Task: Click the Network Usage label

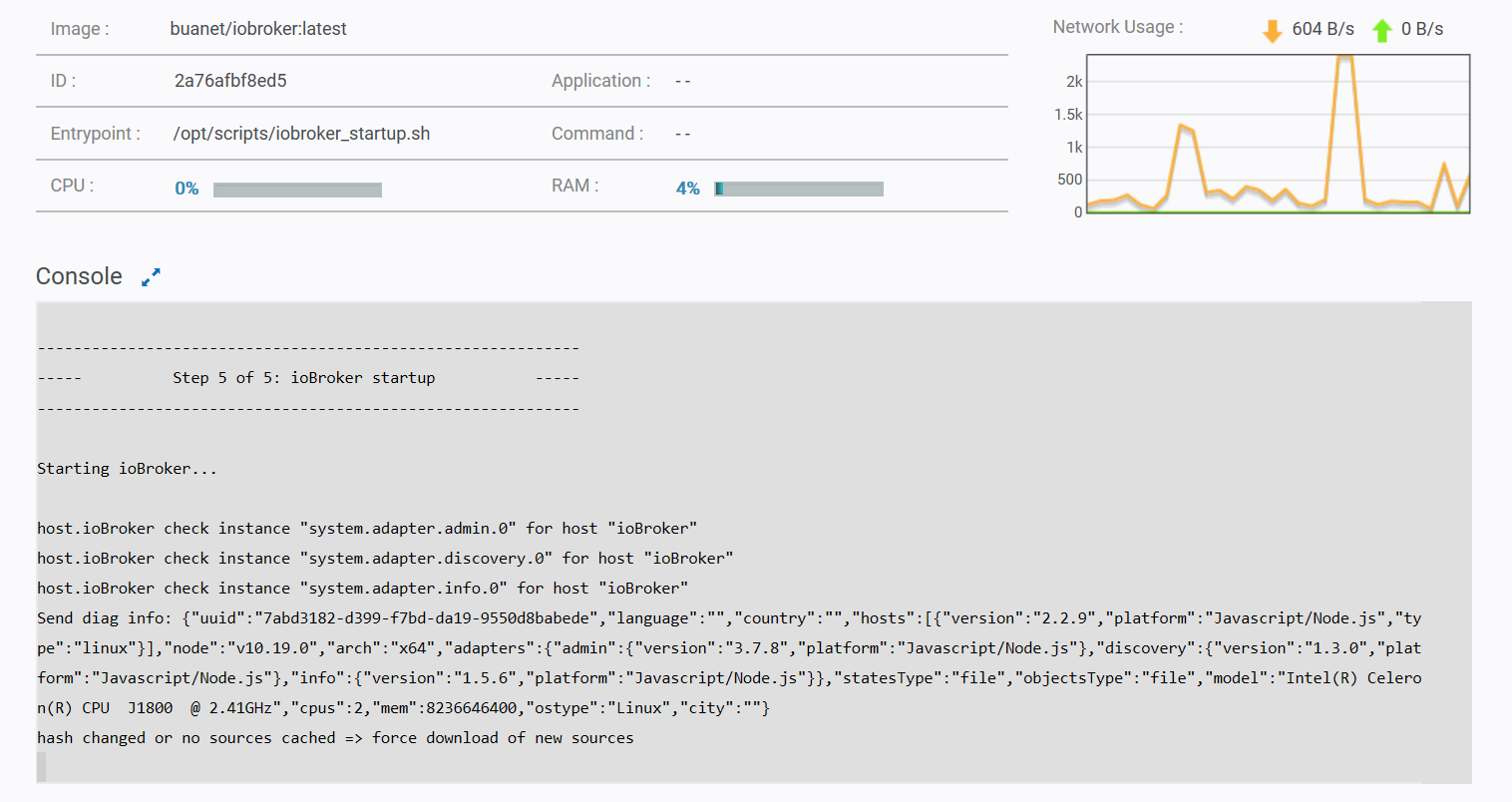Action: click(x=1118, y=27)
